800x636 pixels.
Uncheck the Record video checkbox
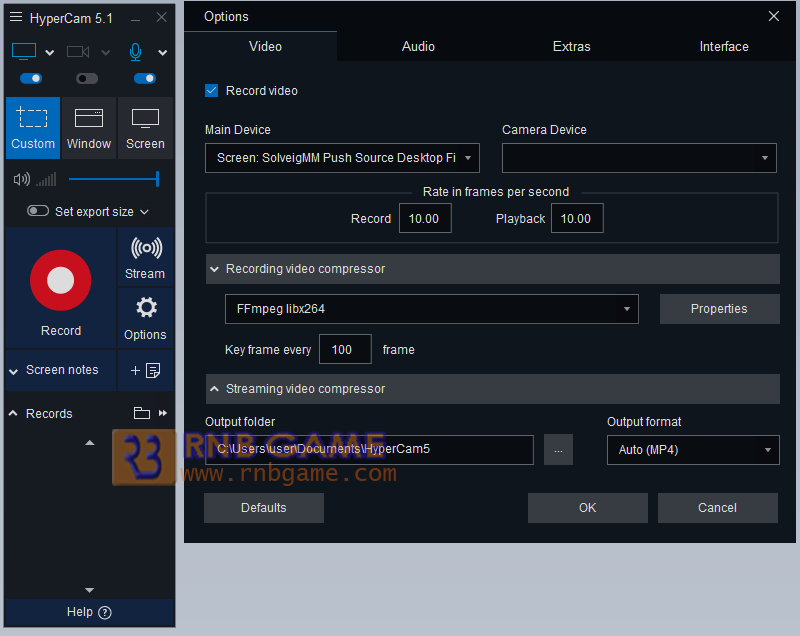[x=212, y=91]
